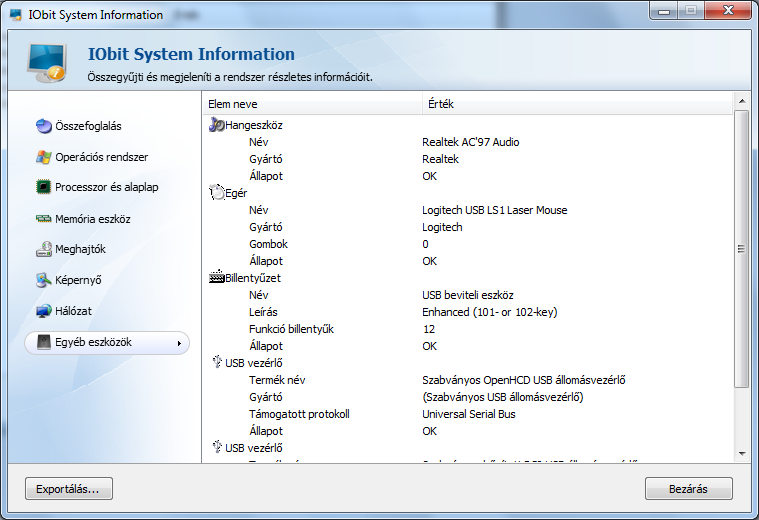Open the Operációs rendszer section
This screenshot has height=520, width=759.
pos(102,157)
